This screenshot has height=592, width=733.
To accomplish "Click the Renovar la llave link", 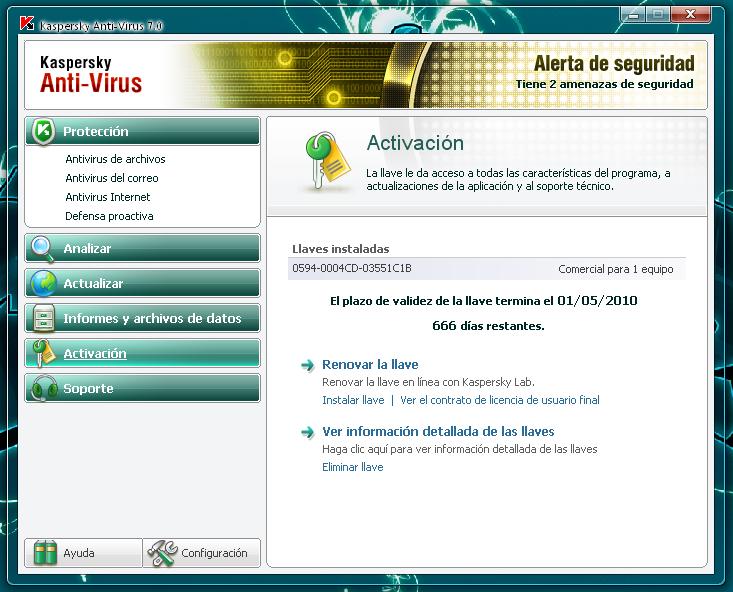I will tap(370, 365).
